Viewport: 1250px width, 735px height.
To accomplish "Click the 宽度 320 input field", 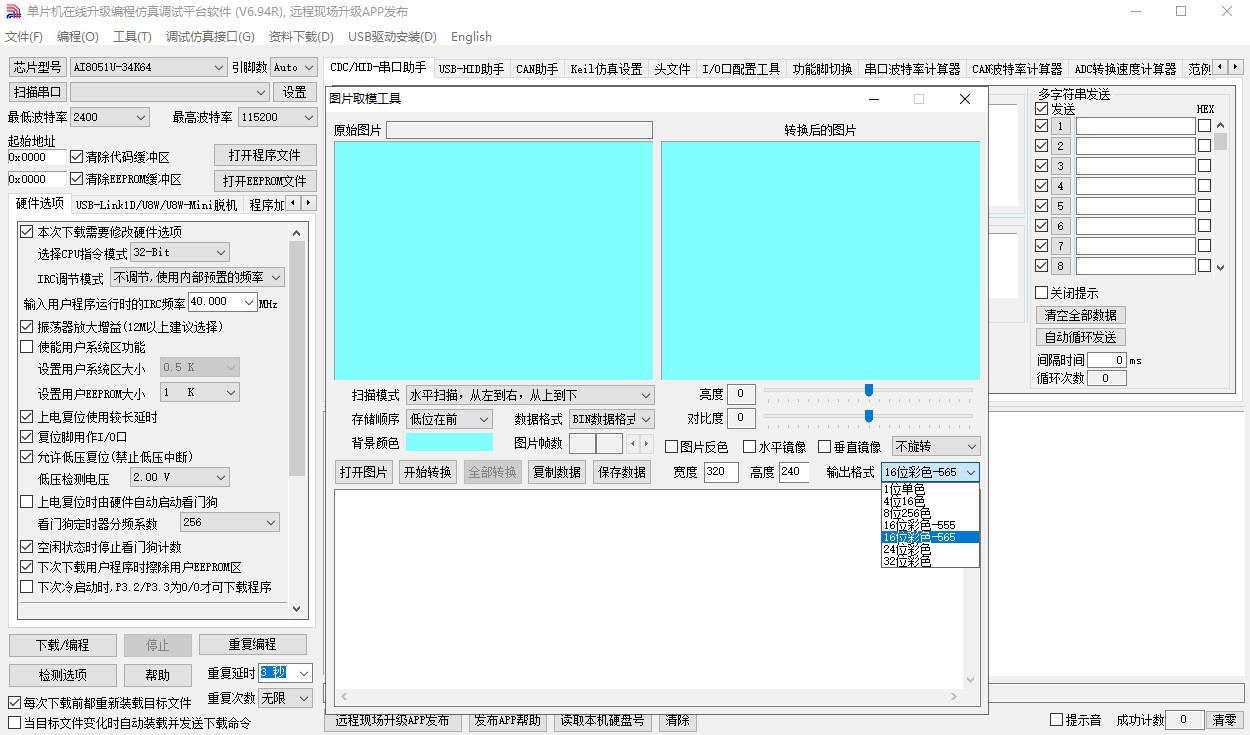I will tap(721, 472).
